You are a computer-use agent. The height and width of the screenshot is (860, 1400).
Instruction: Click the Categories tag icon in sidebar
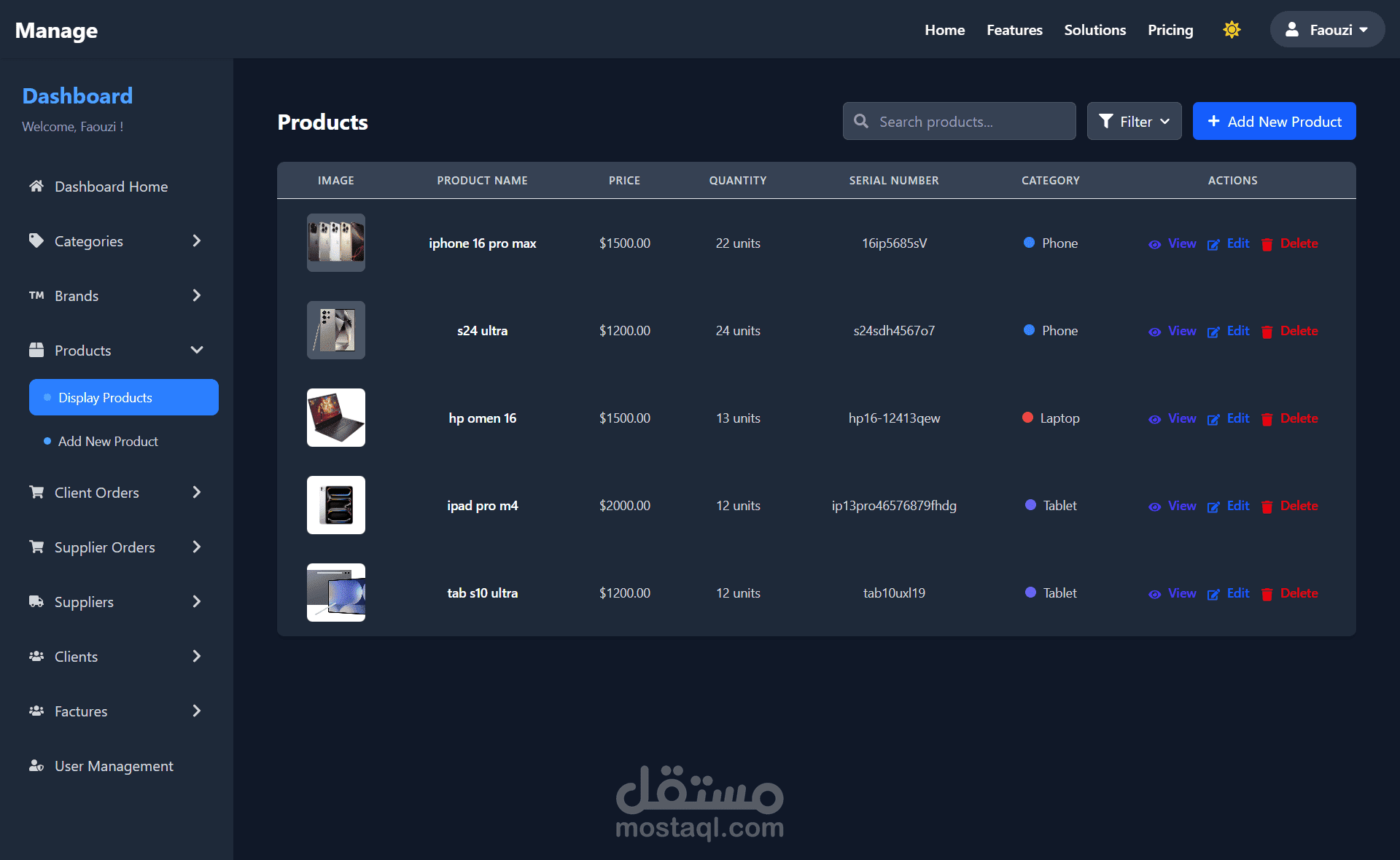(36, 241)
